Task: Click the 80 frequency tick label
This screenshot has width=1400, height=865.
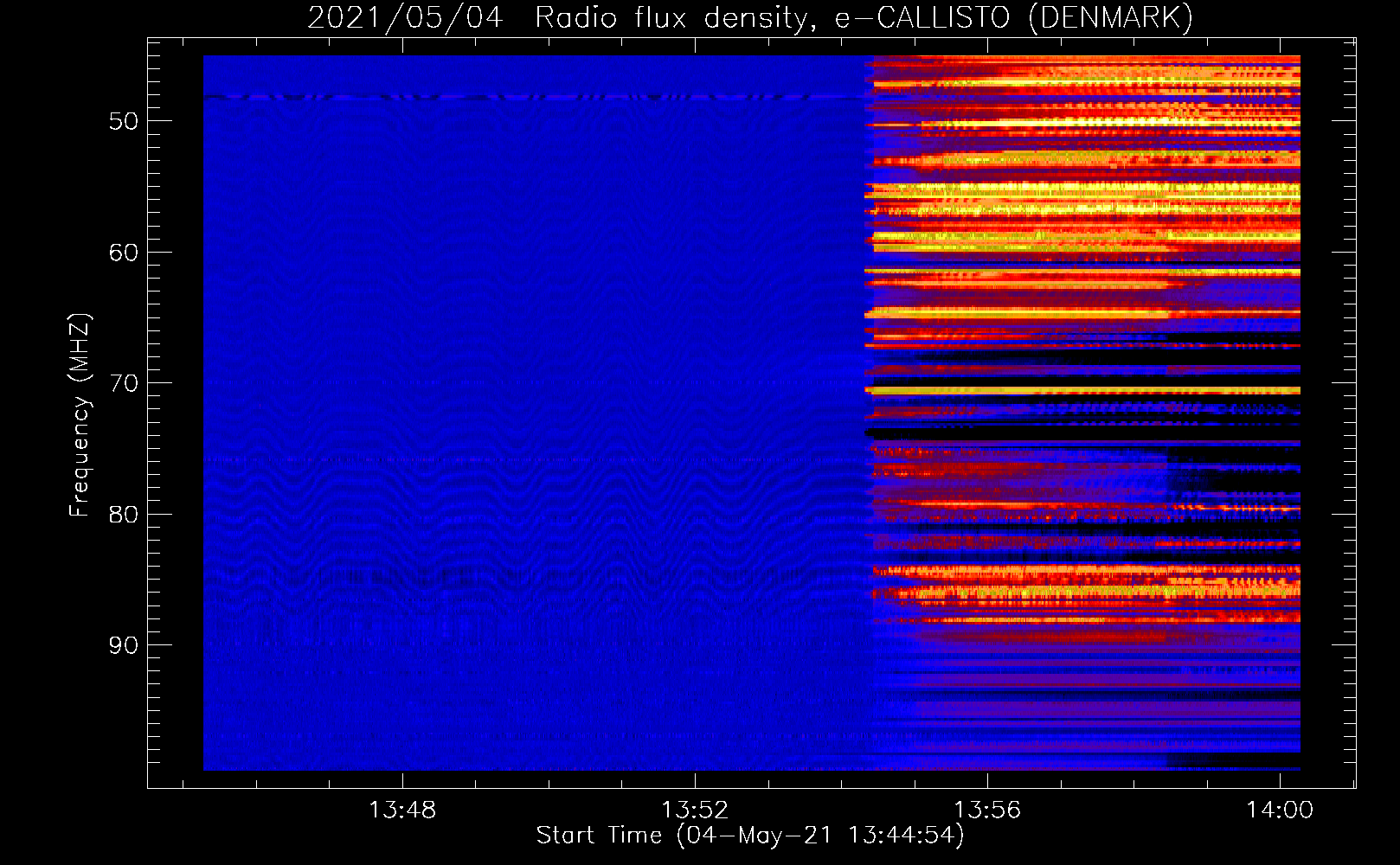Action: [x=124, y=515]
